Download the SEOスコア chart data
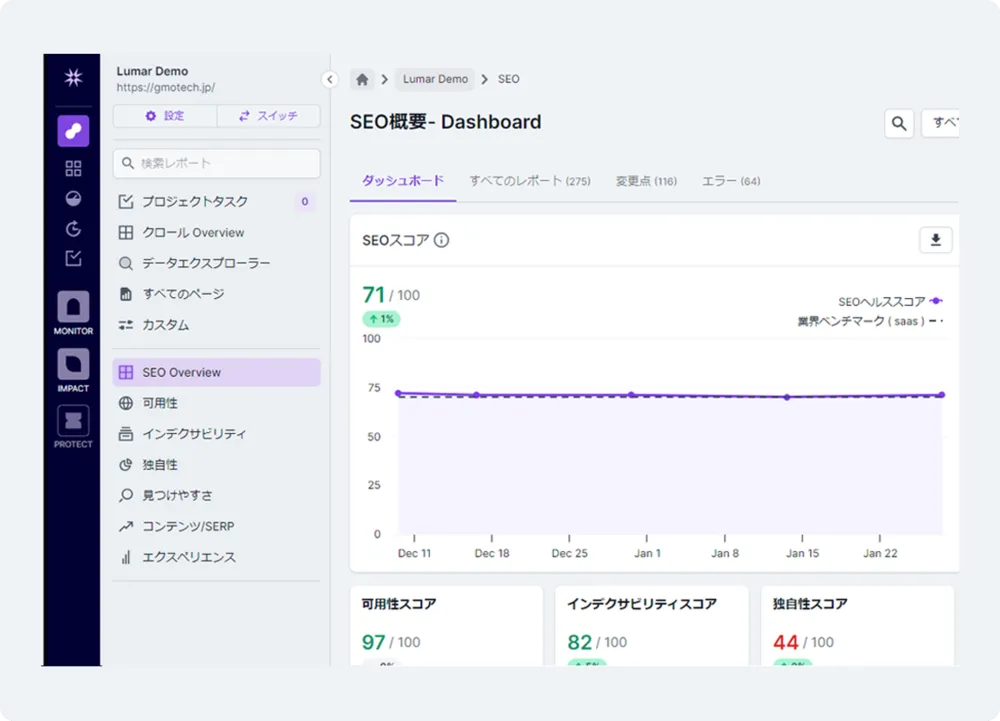Viewport: 1000px width, 721px height. click(935, 240)
